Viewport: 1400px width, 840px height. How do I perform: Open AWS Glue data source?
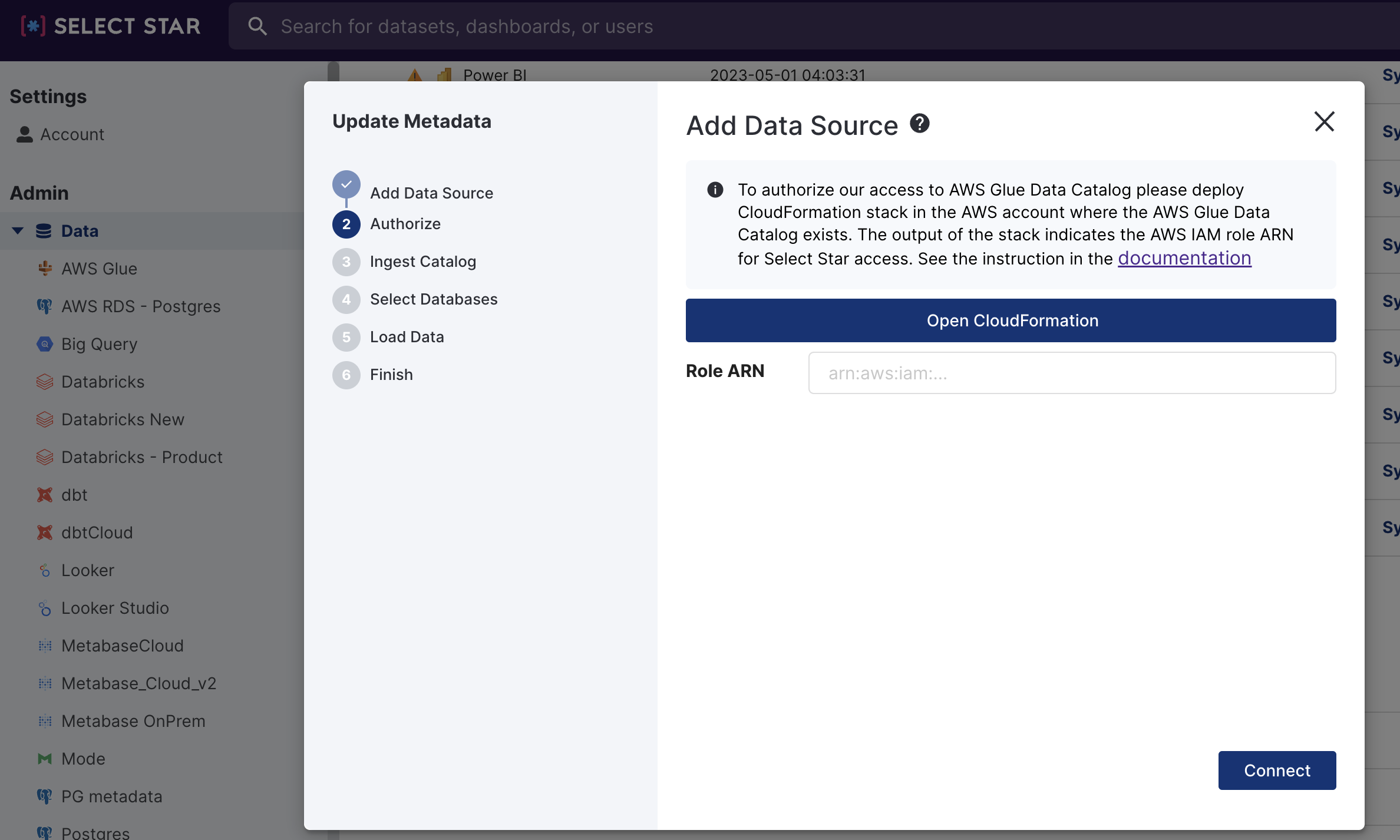coord(99,269)
